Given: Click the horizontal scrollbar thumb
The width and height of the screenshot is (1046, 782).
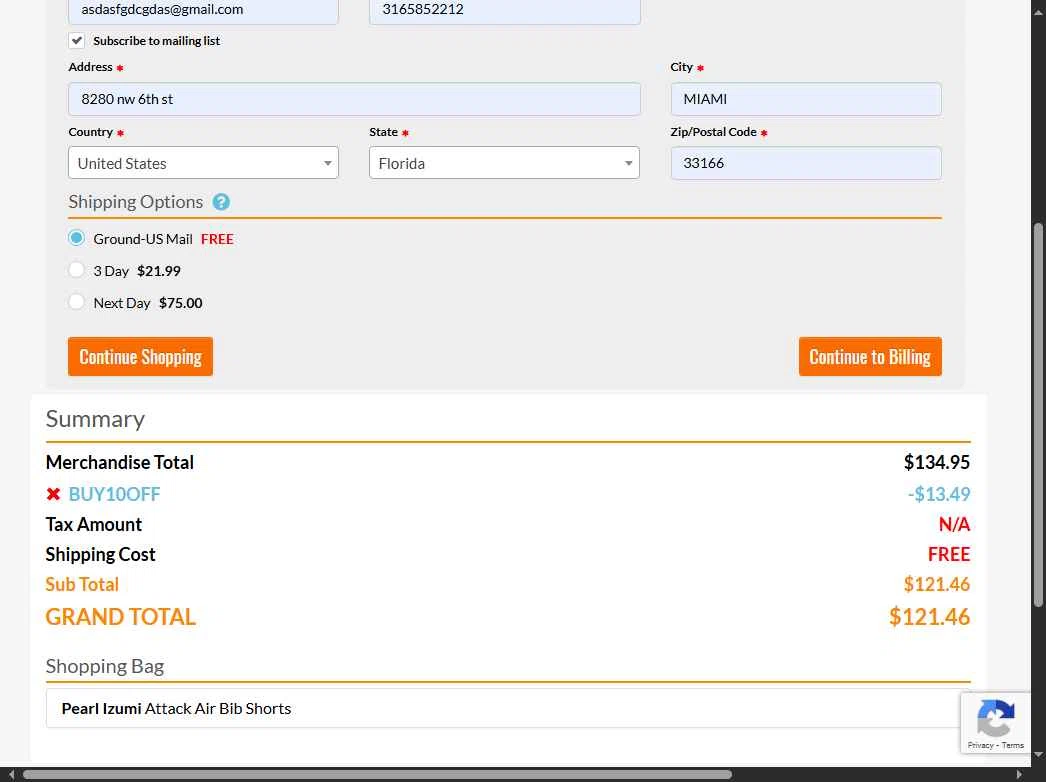Looking at the screenshot, I should [x=377, y=775].
